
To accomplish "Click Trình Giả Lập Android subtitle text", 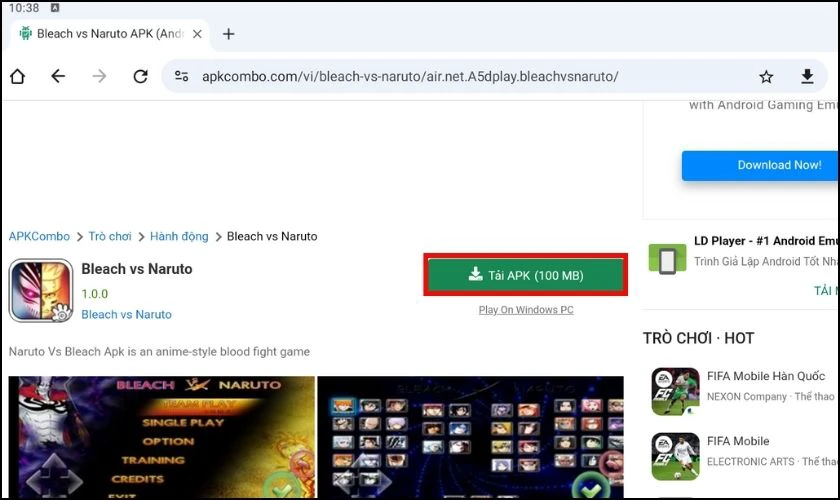I will 767,262.
